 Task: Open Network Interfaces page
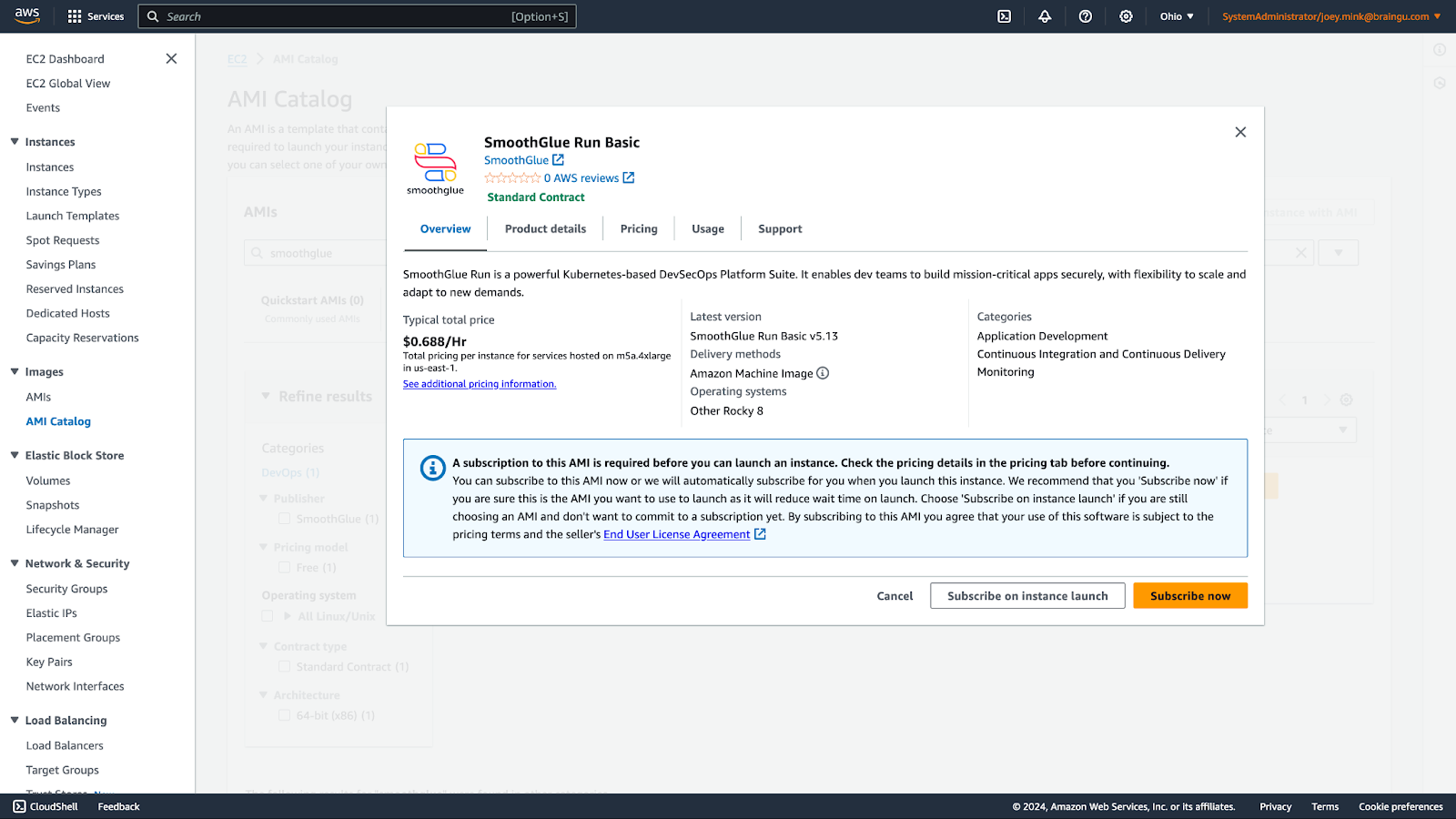[x=76, y=687]
